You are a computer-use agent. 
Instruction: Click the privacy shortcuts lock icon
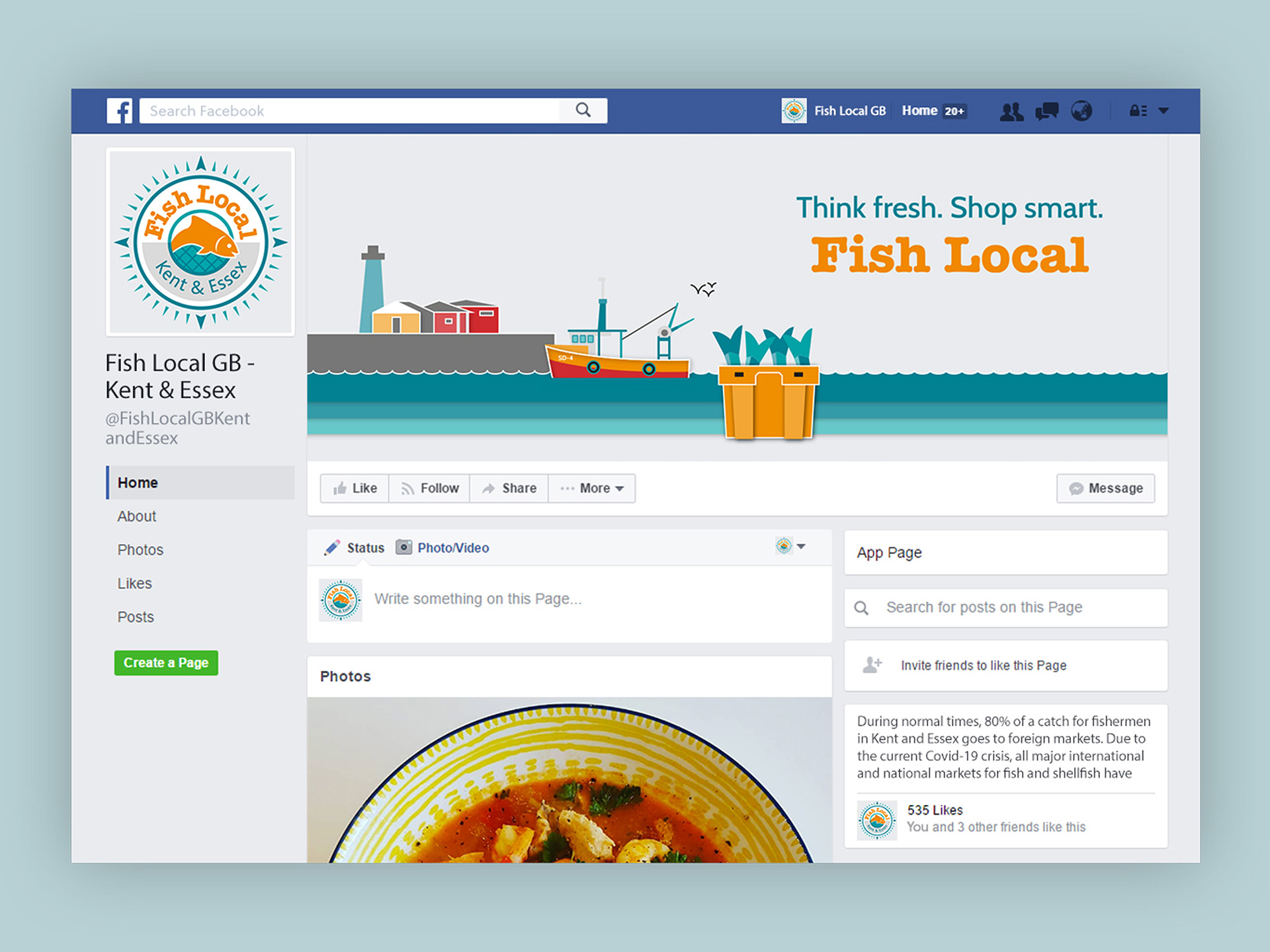tap(1138, 111)
